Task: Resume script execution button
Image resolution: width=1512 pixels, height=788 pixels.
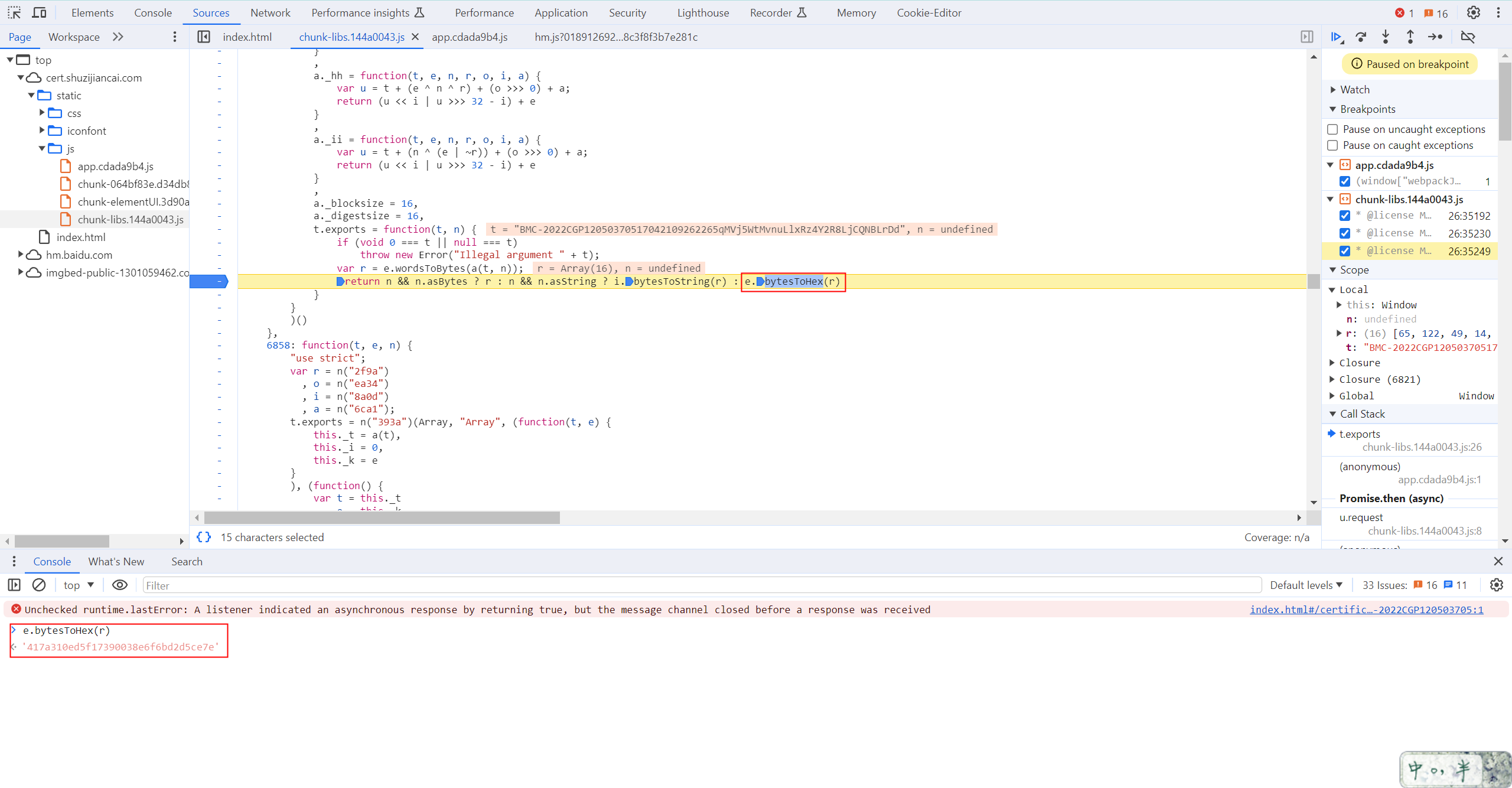Action: (x=1336, y=37)
